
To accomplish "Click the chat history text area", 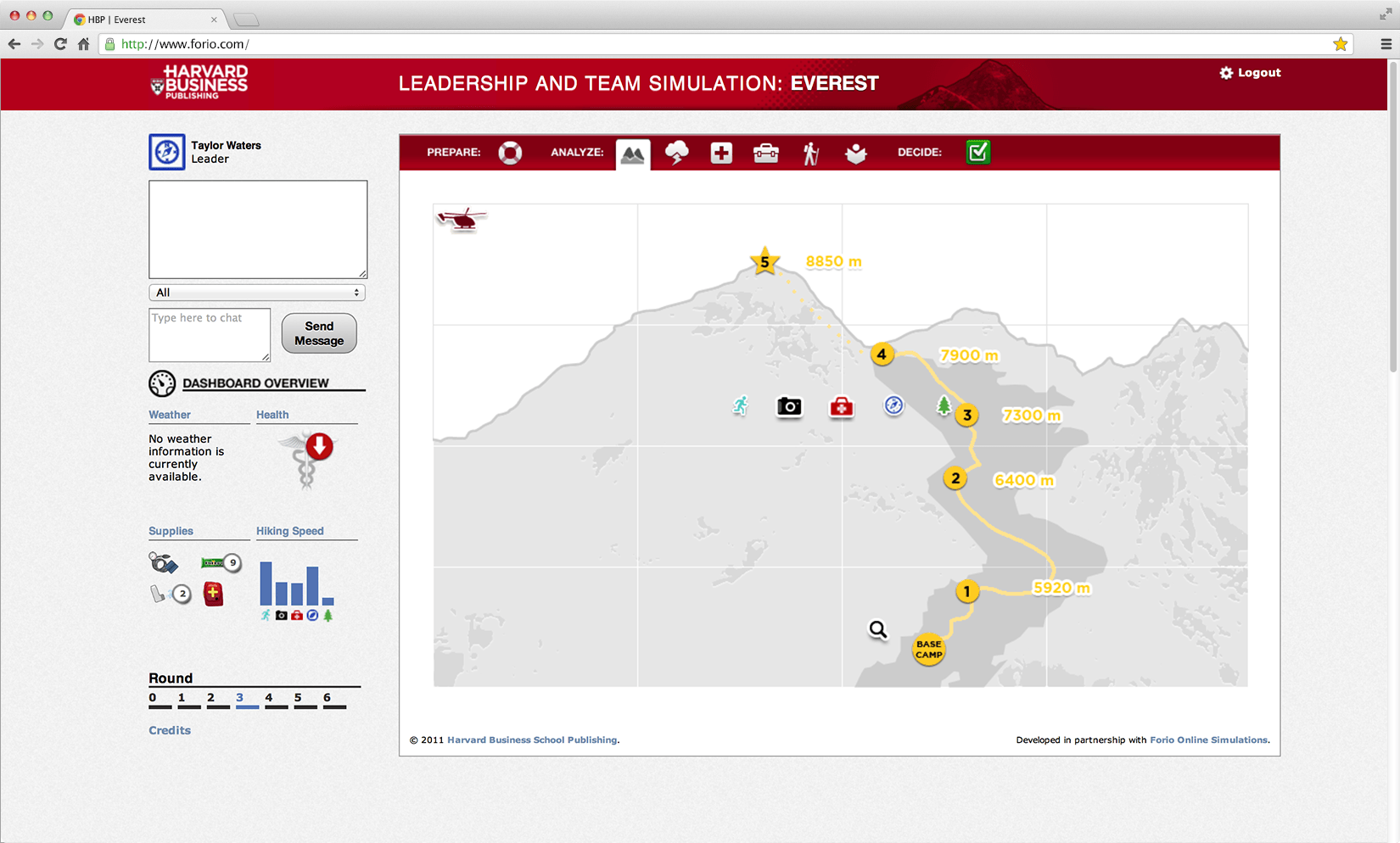I will click(258, 229).
